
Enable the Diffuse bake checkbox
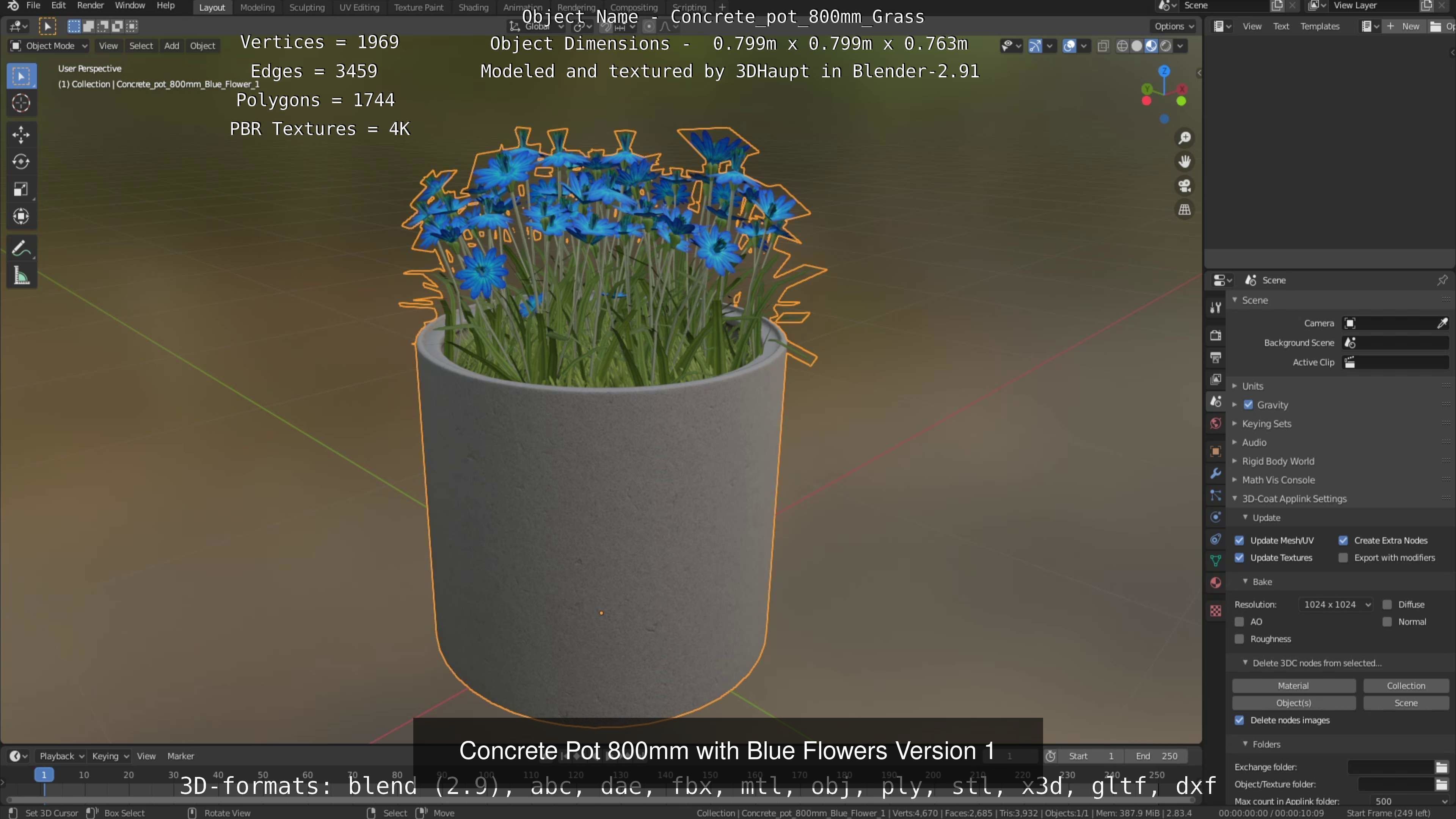click(x=1387, y=605)
